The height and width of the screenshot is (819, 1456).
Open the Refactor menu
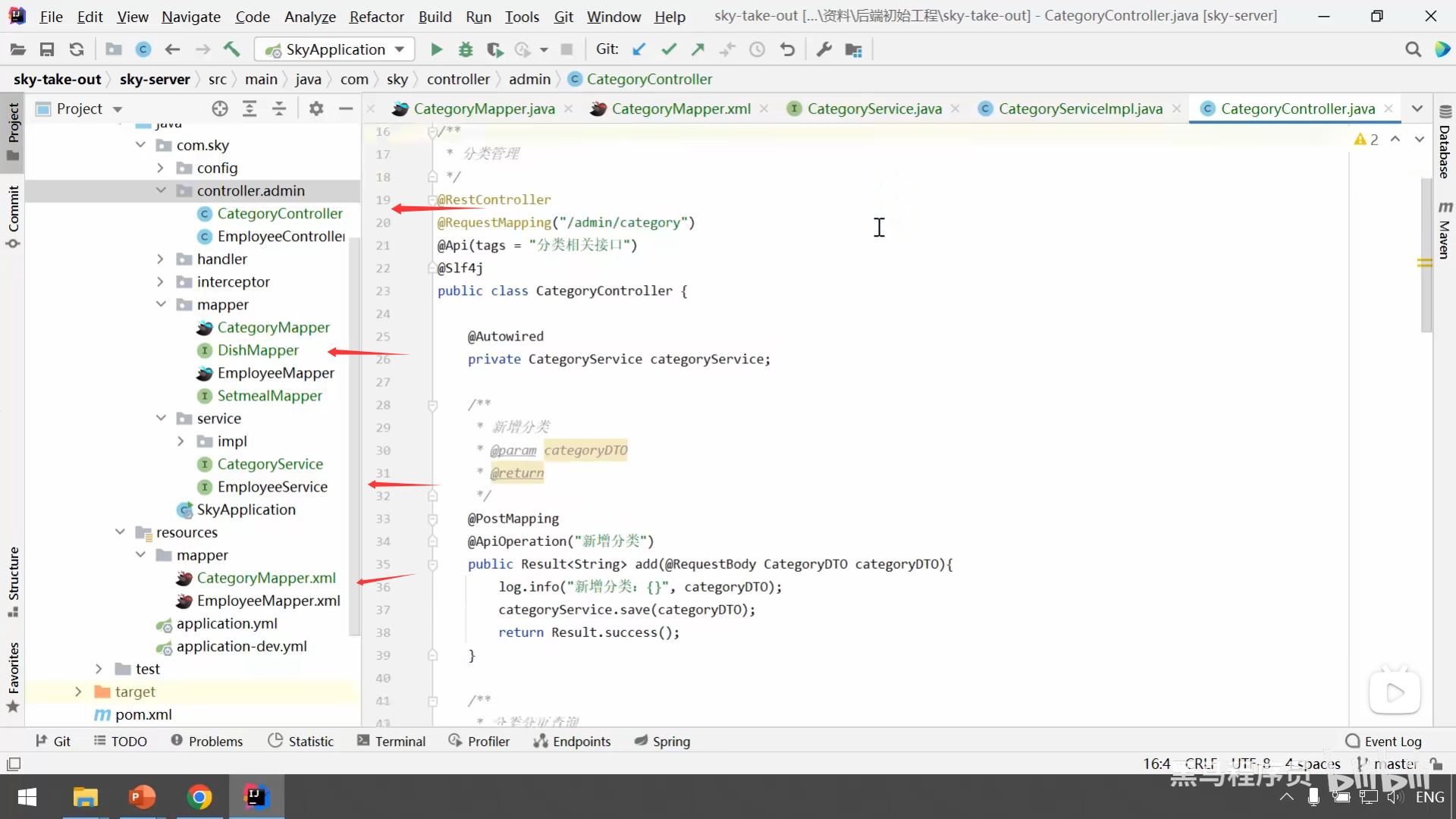tap(376, 17)
